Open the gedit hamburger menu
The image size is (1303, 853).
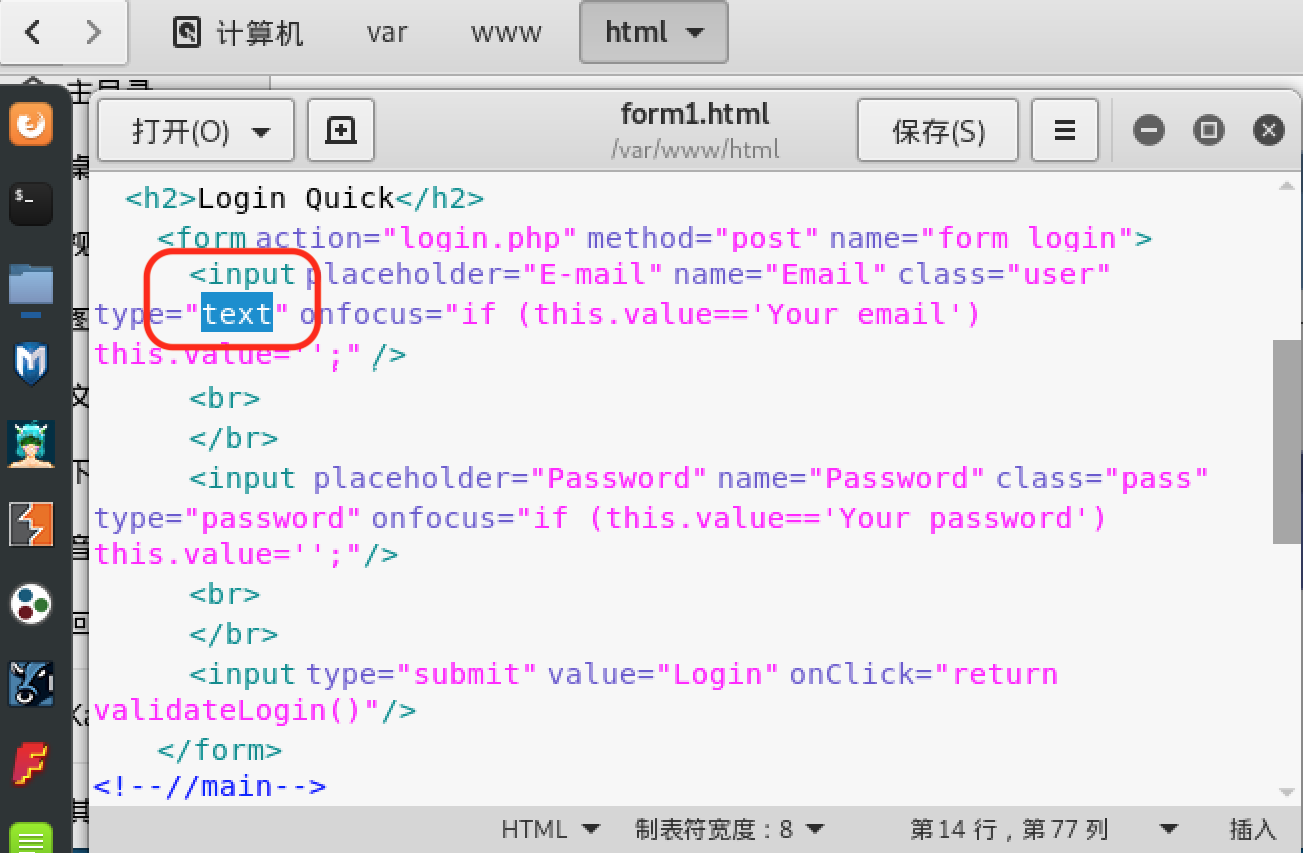coord(1065,130)
